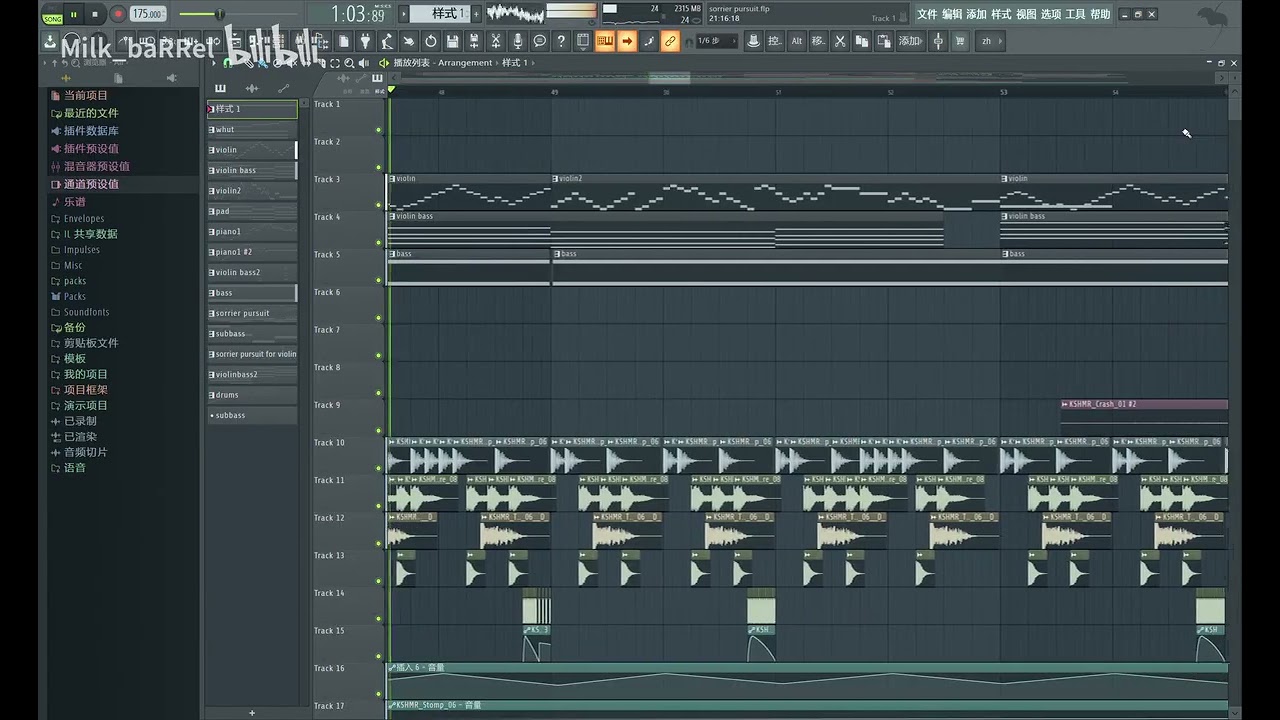Viewport: 1280px width, 720px height.
Task: Click the Alt toolbar button
Action: click(x=797, y=41)
